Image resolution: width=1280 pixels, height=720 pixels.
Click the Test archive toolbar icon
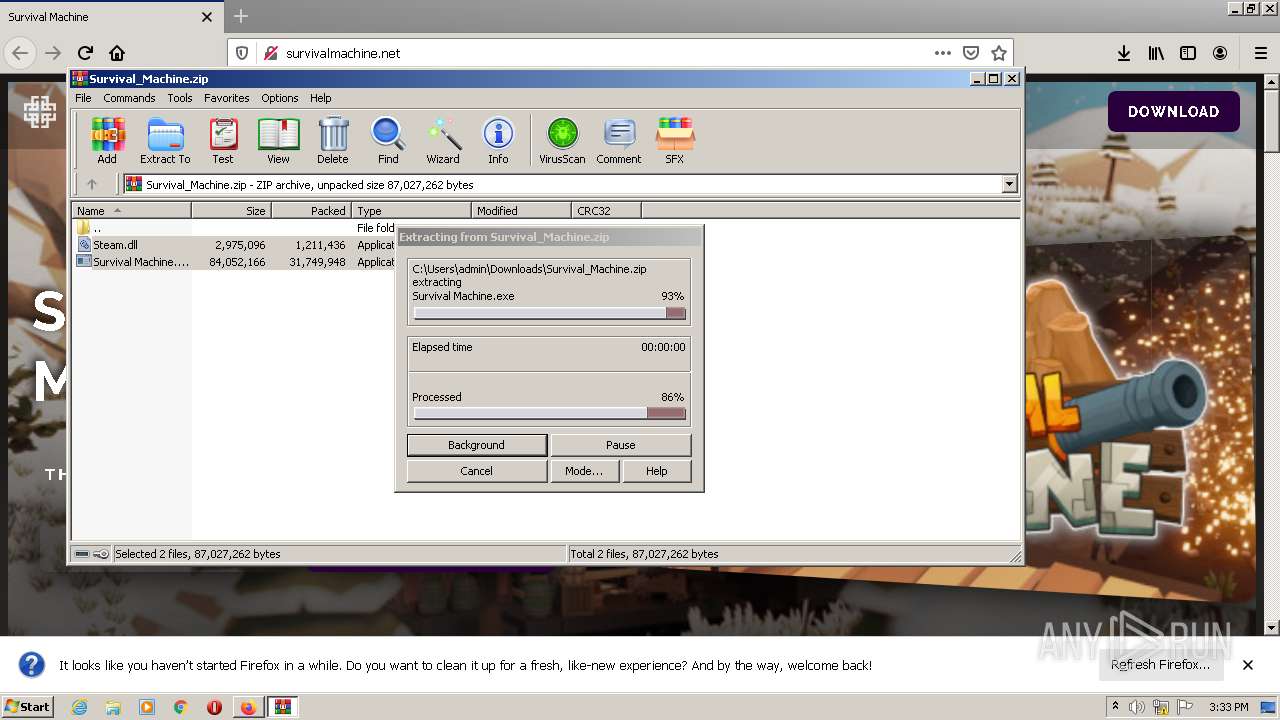(x=223, y=140)
